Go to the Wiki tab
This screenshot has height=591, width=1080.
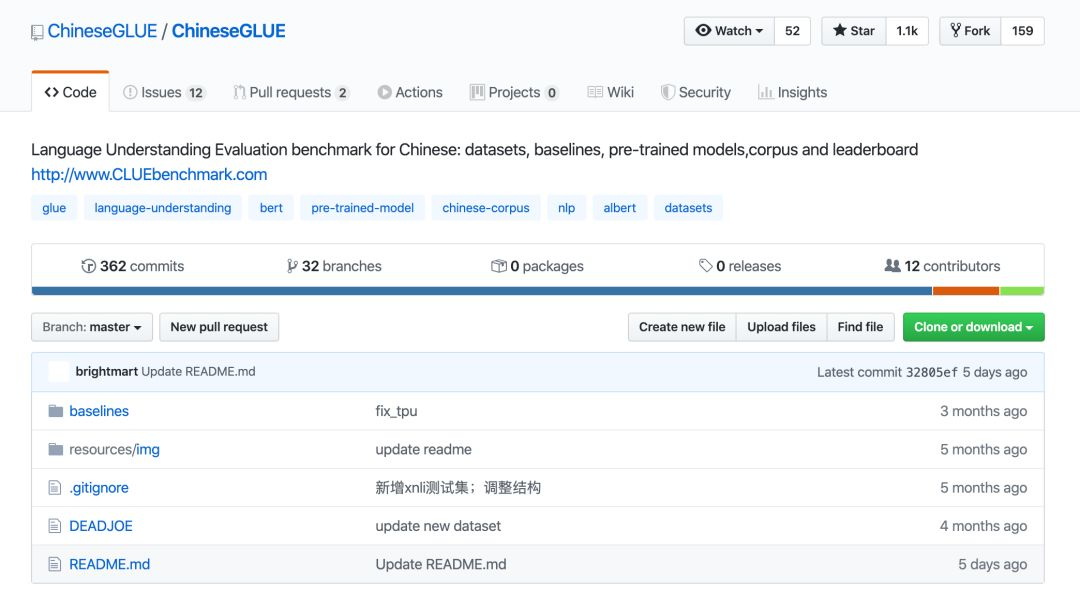coord(610,92)
